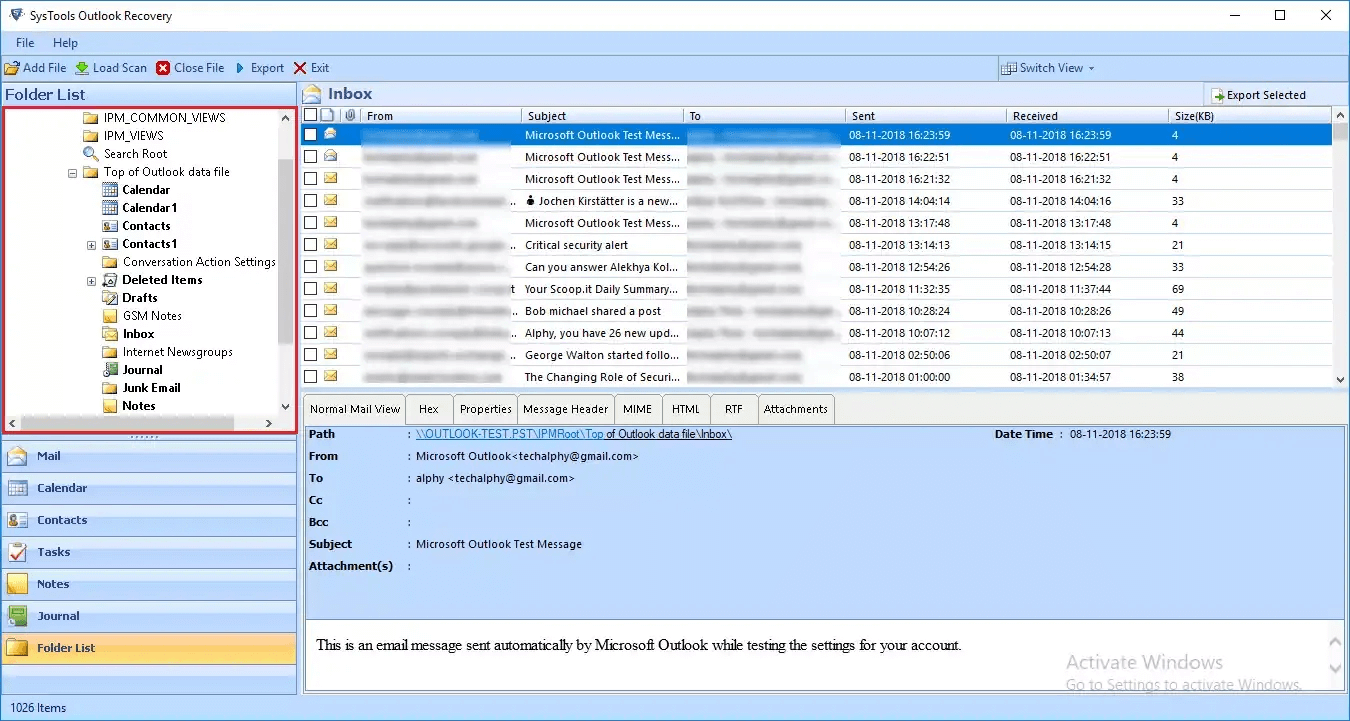Tick the select-all checkbox in header row
This screenshot has height=721, width=1350.
pos(310,116)
